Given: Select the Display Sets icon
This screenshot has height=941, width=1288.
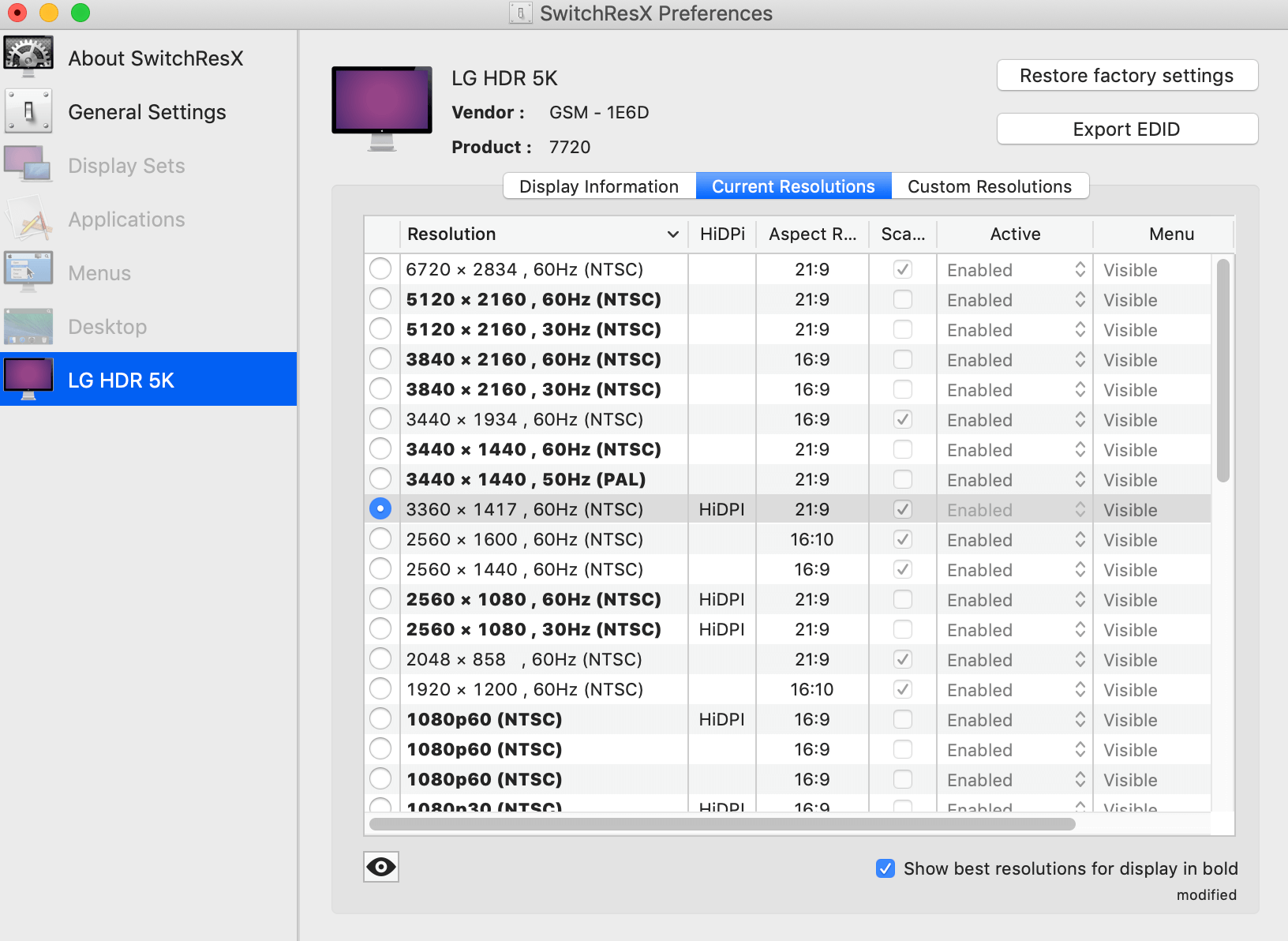Looking at the screenshot, I should click(x=28, y=165).
